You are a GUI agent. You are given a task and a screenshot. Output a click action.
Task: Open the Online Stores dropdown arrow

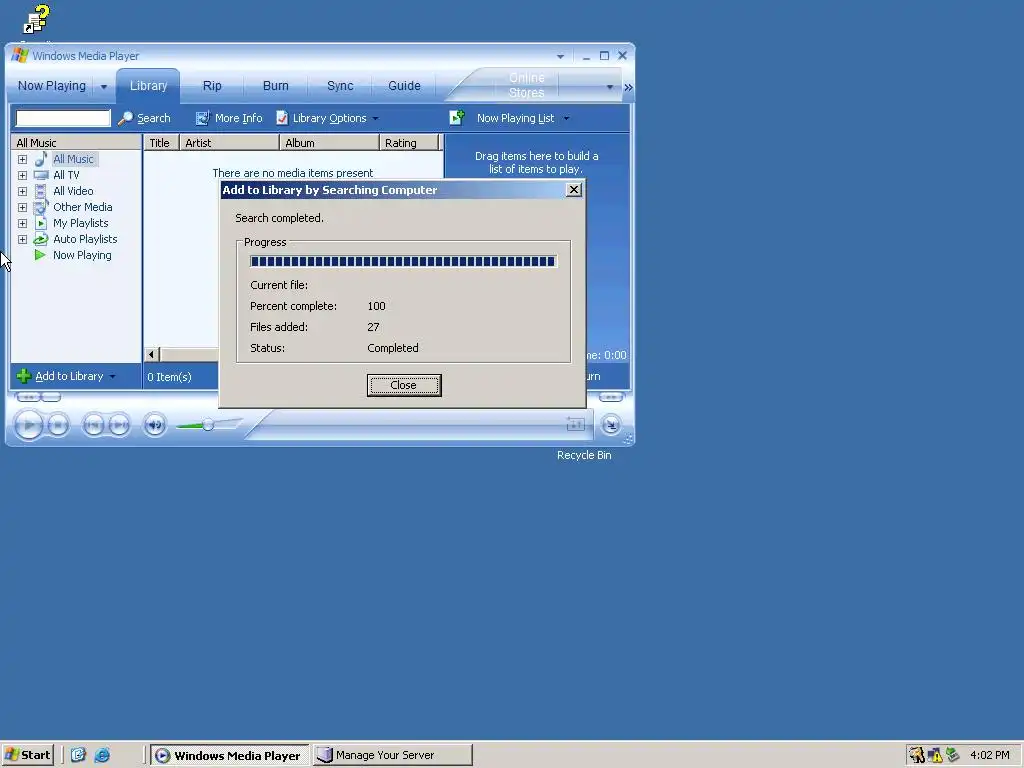tap(609, 86)
